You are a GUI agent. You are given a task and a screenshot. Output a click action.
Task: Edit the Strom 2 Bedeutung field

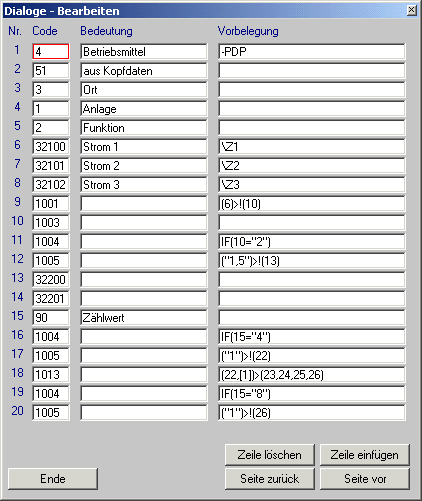[x=144, y=166]
